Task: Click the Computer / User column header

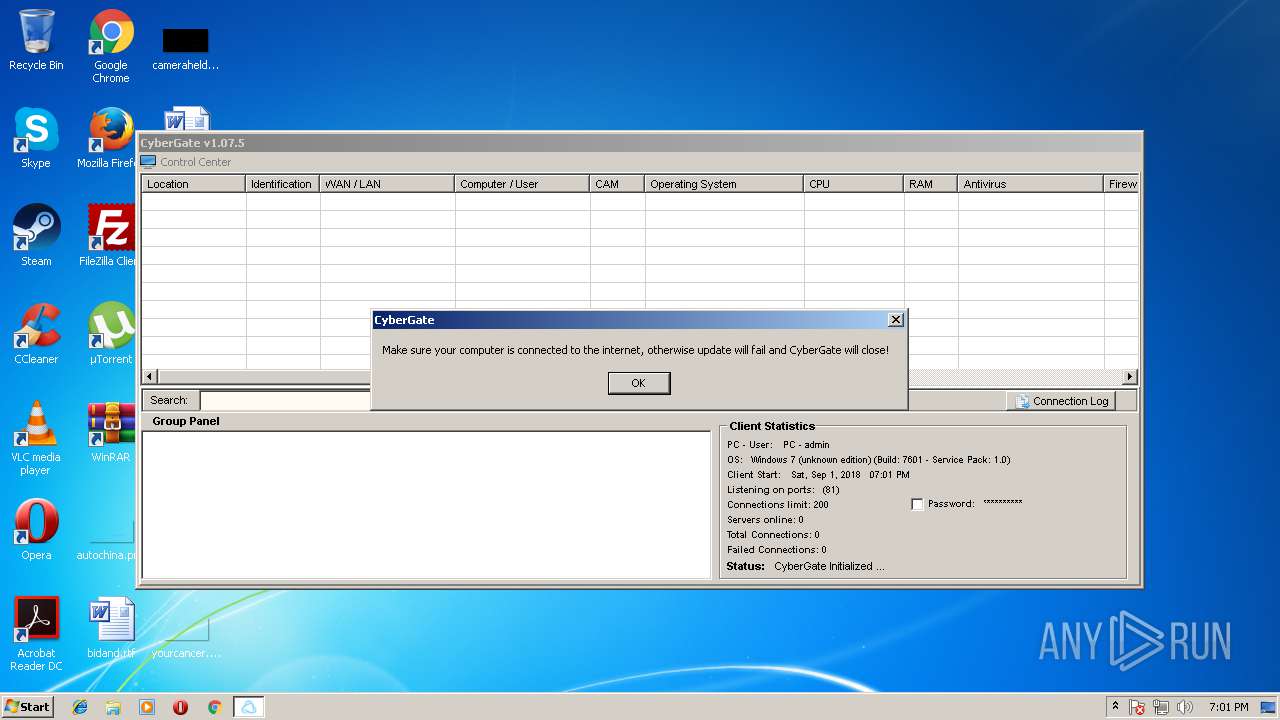Action: pyautogui.click(x=522, y=184)
